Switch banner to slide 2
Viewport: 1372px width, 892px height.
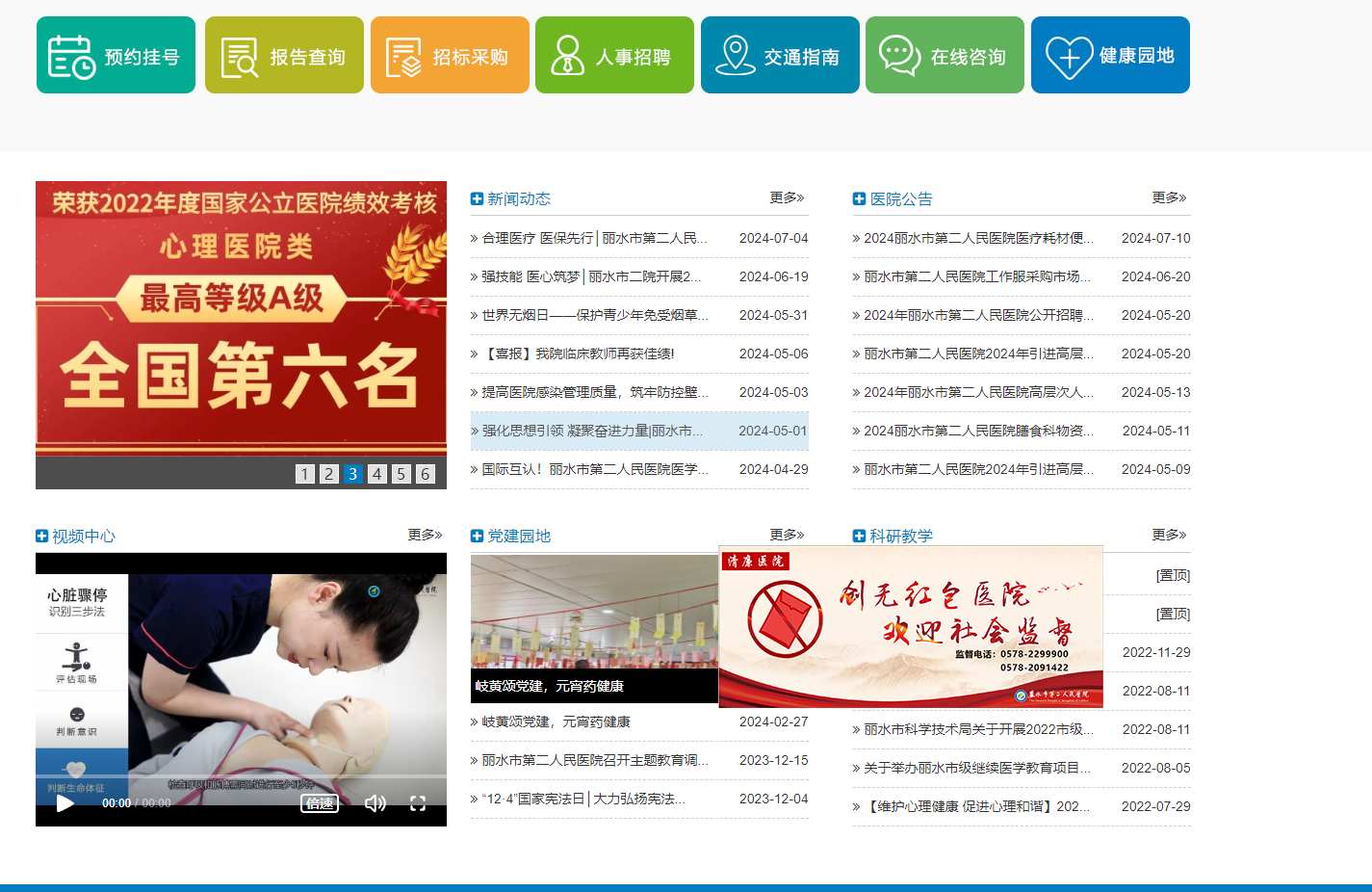tap(329, 474)
